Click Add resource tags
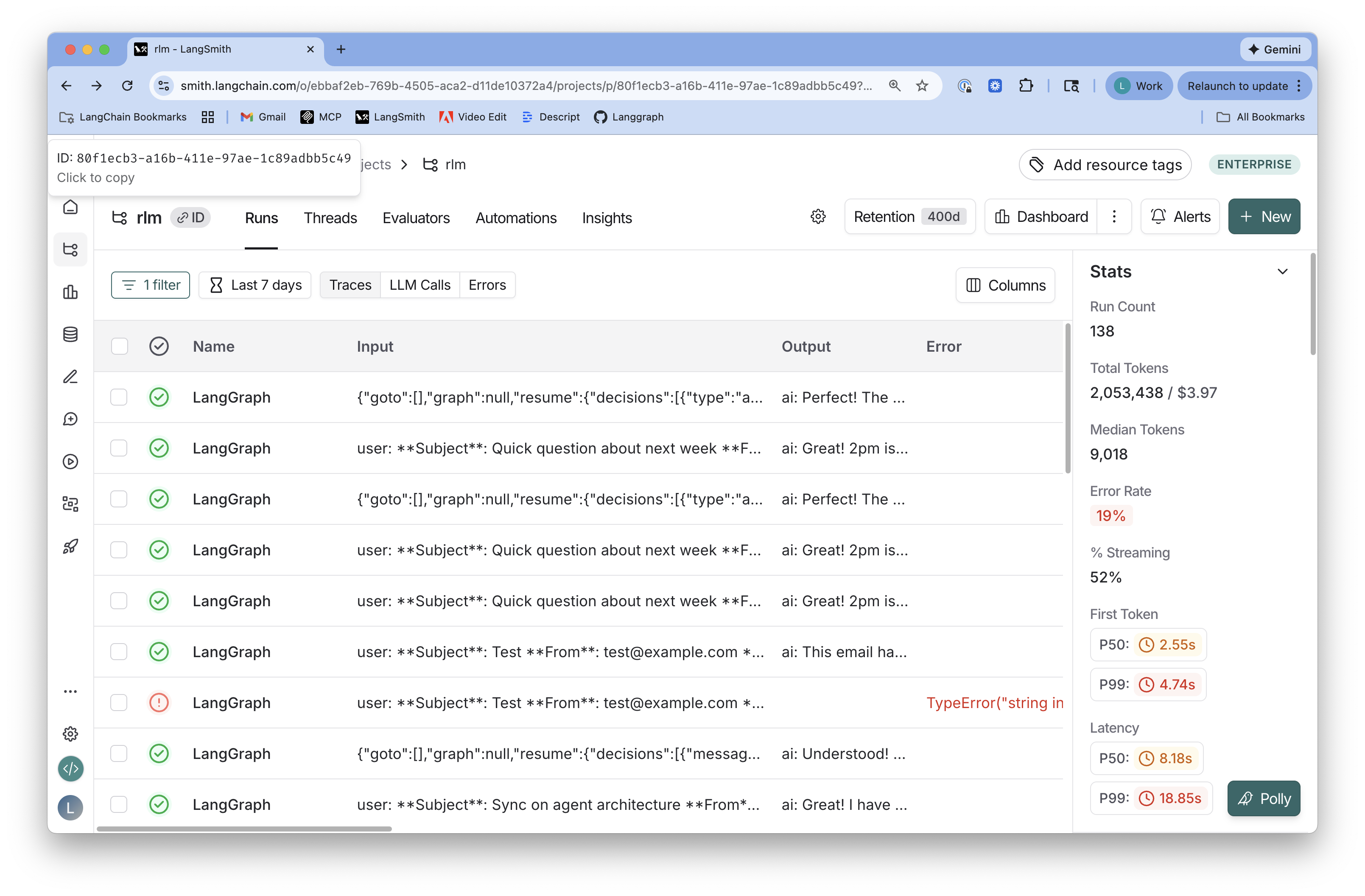The width and height of the screenshot is (1365, 896). (1105, 165)
